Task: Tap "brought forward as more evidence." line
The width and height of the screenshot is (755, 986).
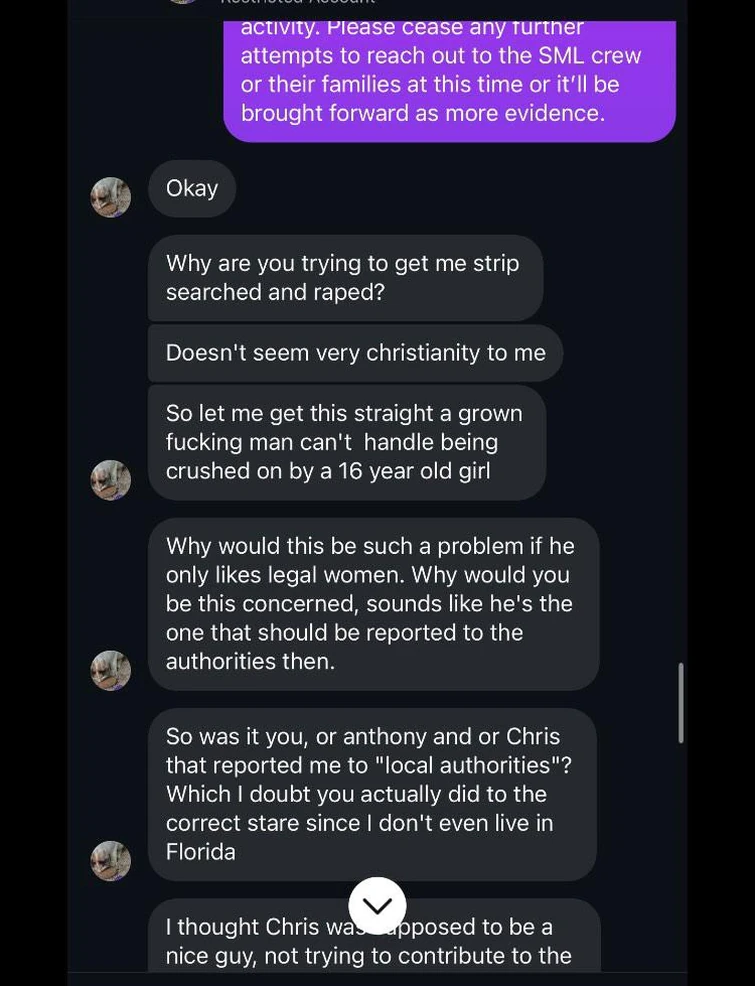Action: 422,113
